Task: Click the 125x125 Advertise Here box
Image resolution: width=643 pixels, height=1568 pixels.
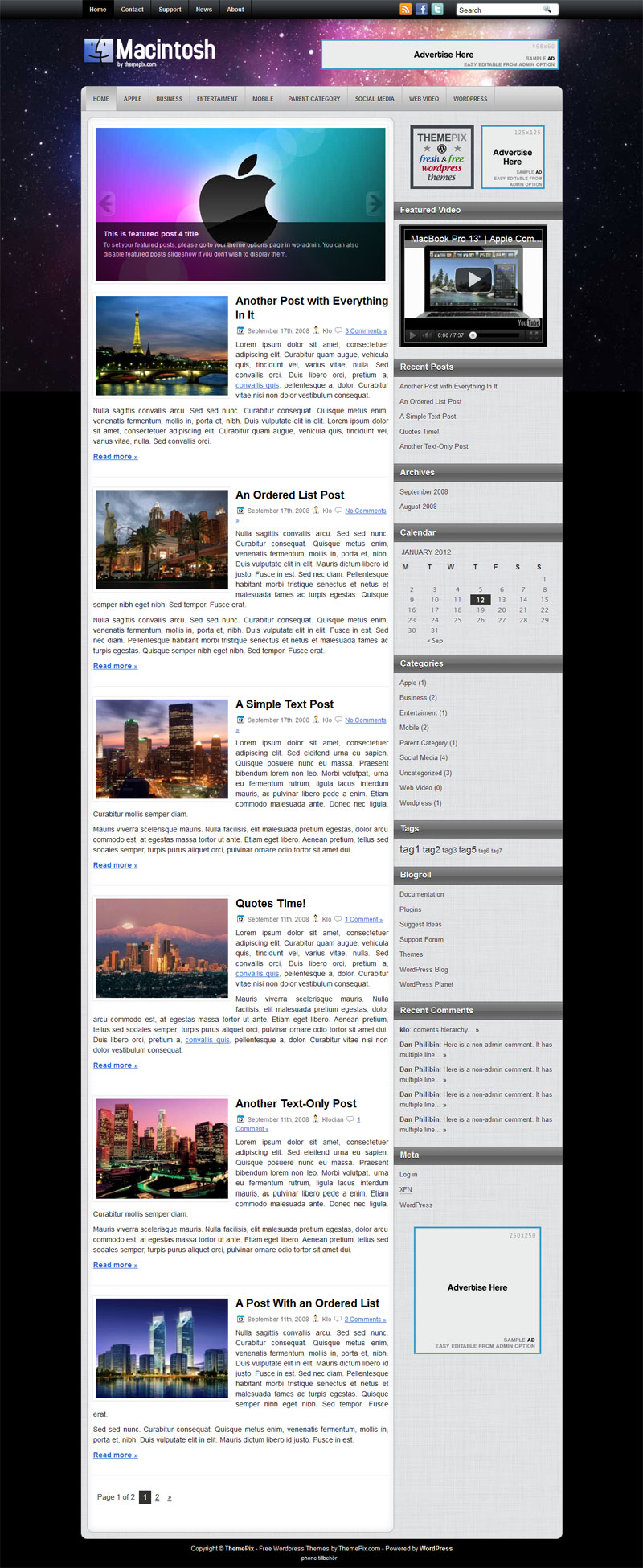Action: 513,157
